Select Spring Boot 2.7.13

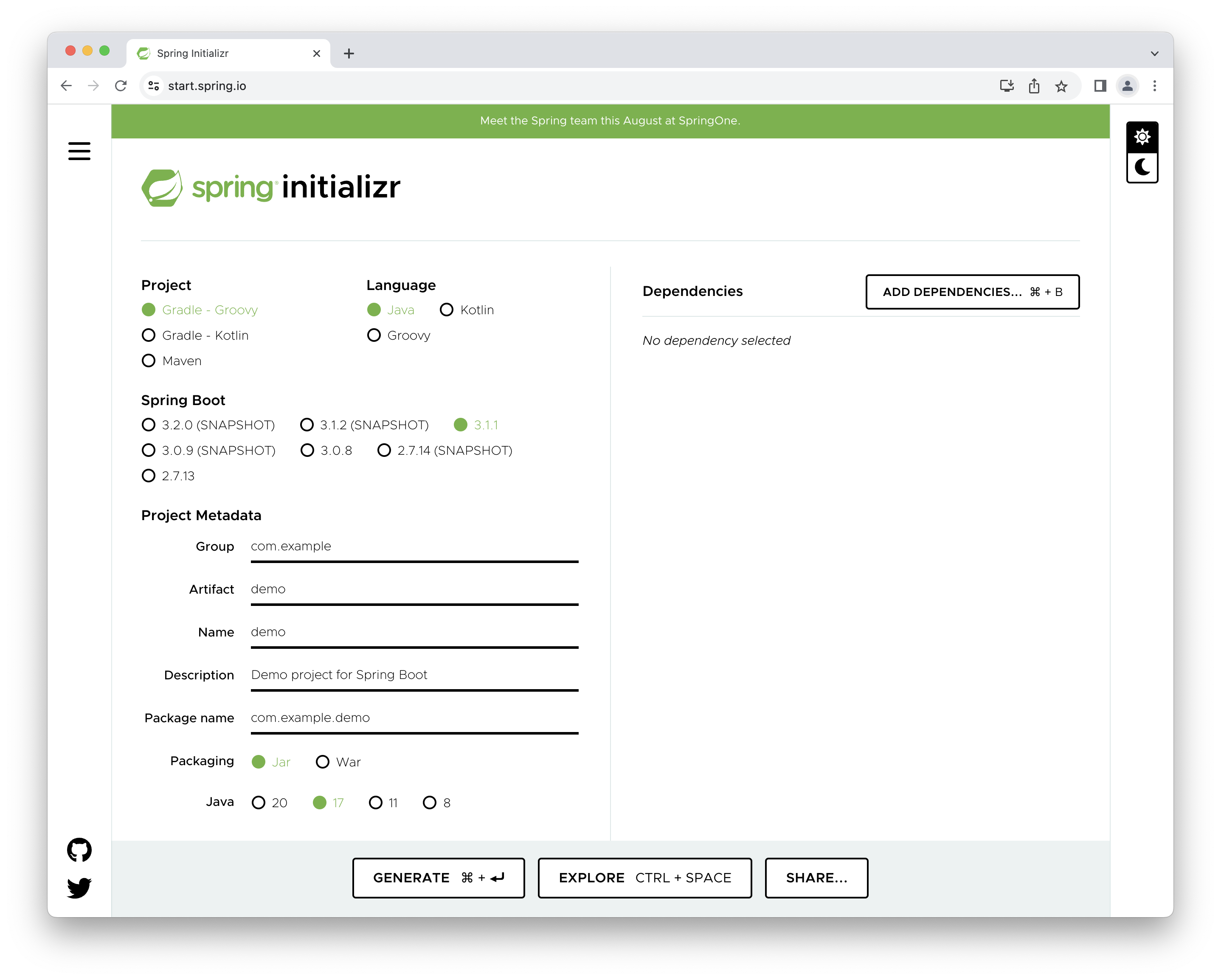coord(168,476)
